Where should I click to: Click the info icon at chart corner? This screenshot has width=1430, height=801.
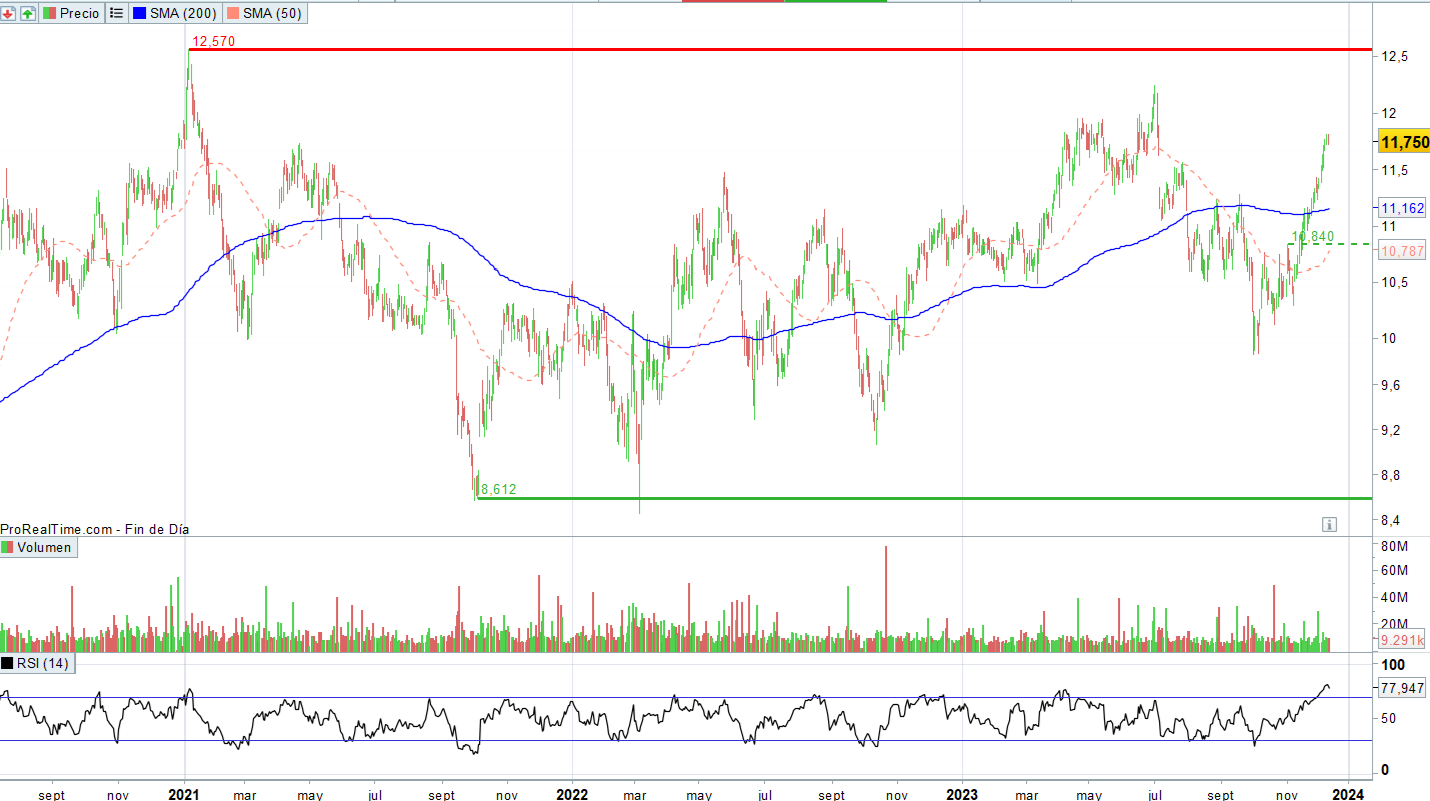[1328, 524]
